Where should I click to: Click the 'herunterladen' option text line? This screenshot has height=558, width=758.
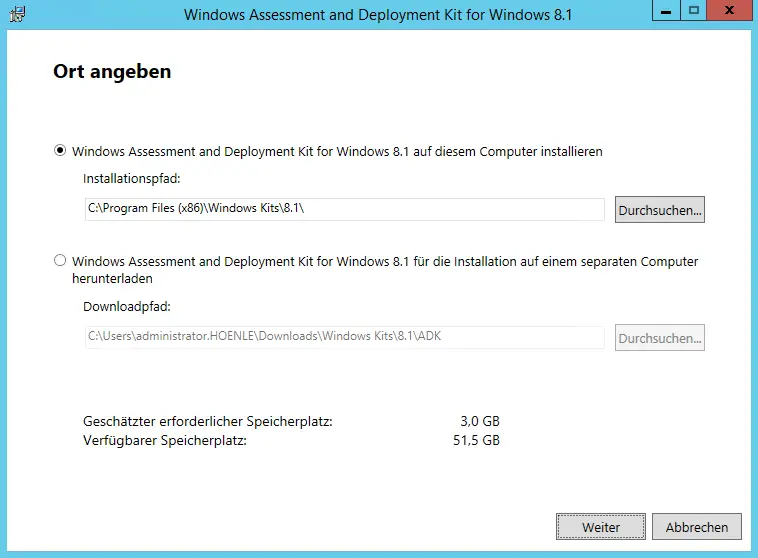click(x=112, y=279)
